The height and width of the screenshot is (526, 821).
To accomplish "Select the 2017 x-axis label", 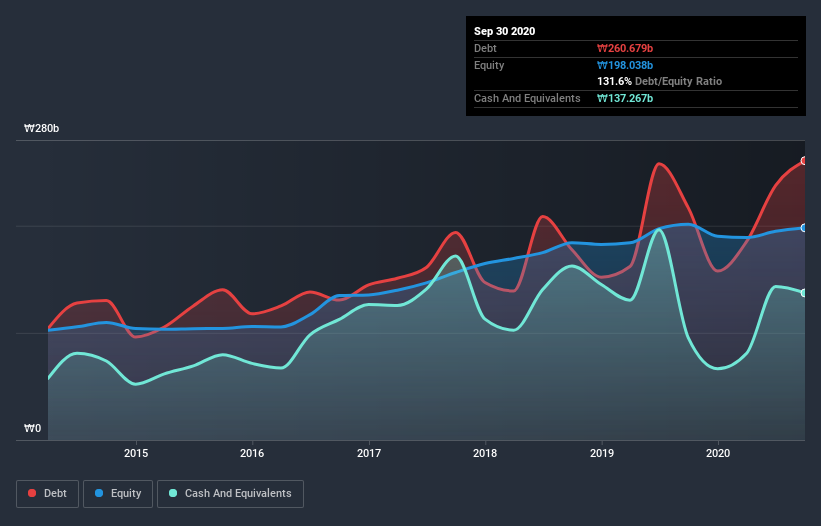I will point(369,453).
